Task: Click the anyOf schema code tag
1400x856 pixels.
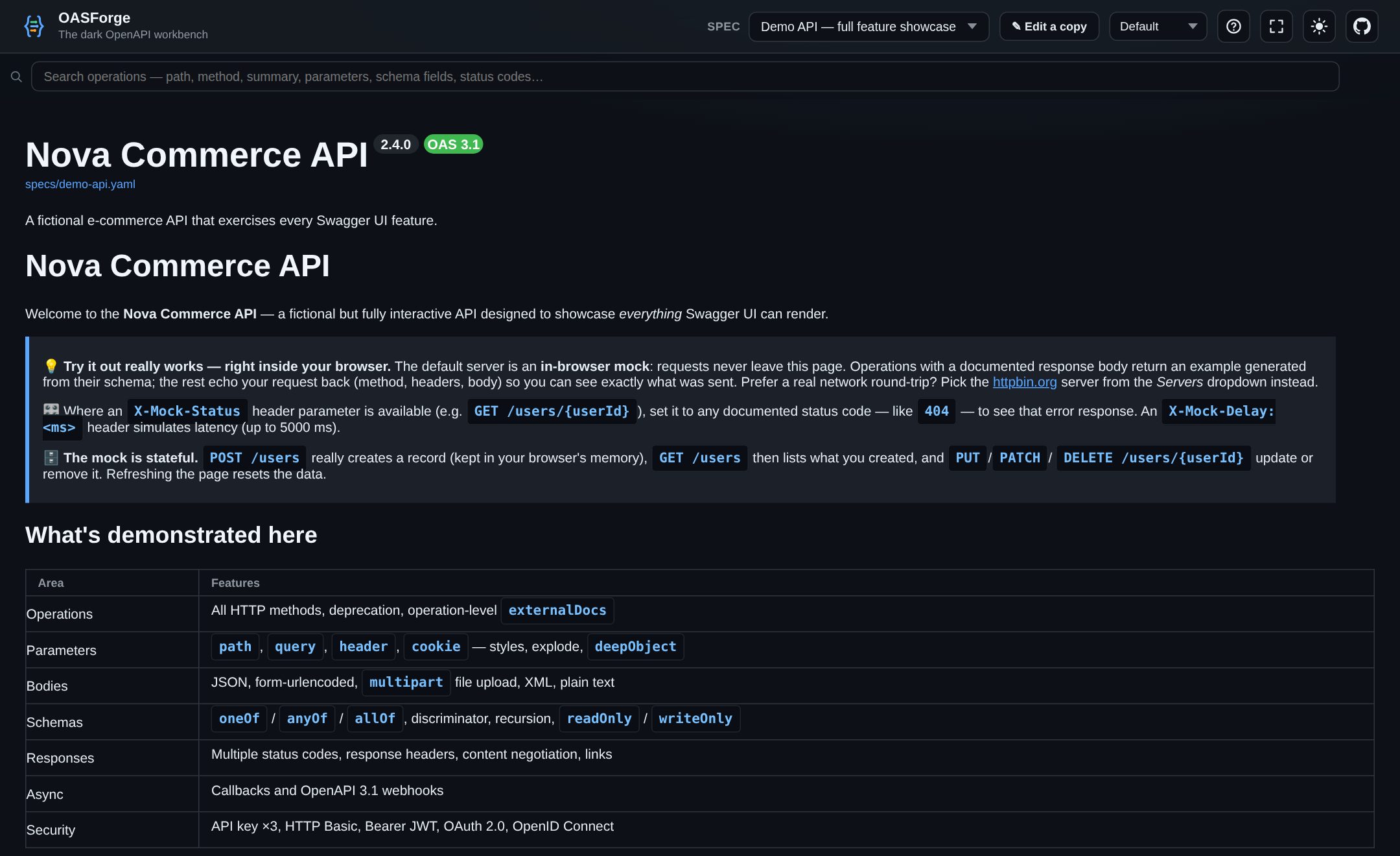Action: pyautogui.click(x=307, y=719)
